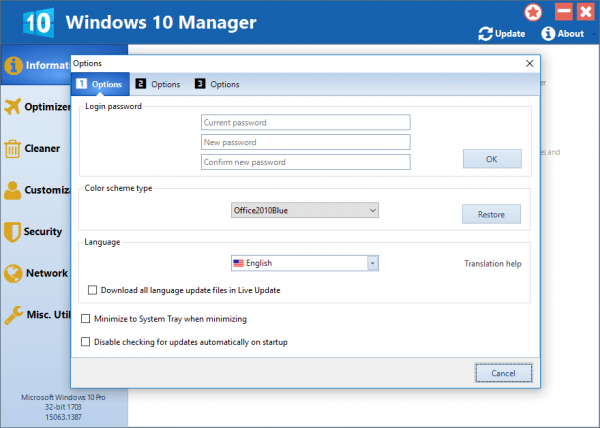This screenshot has height=428, width=600.
Task: Click the Update refresh arrows icon
Action: 485,34
